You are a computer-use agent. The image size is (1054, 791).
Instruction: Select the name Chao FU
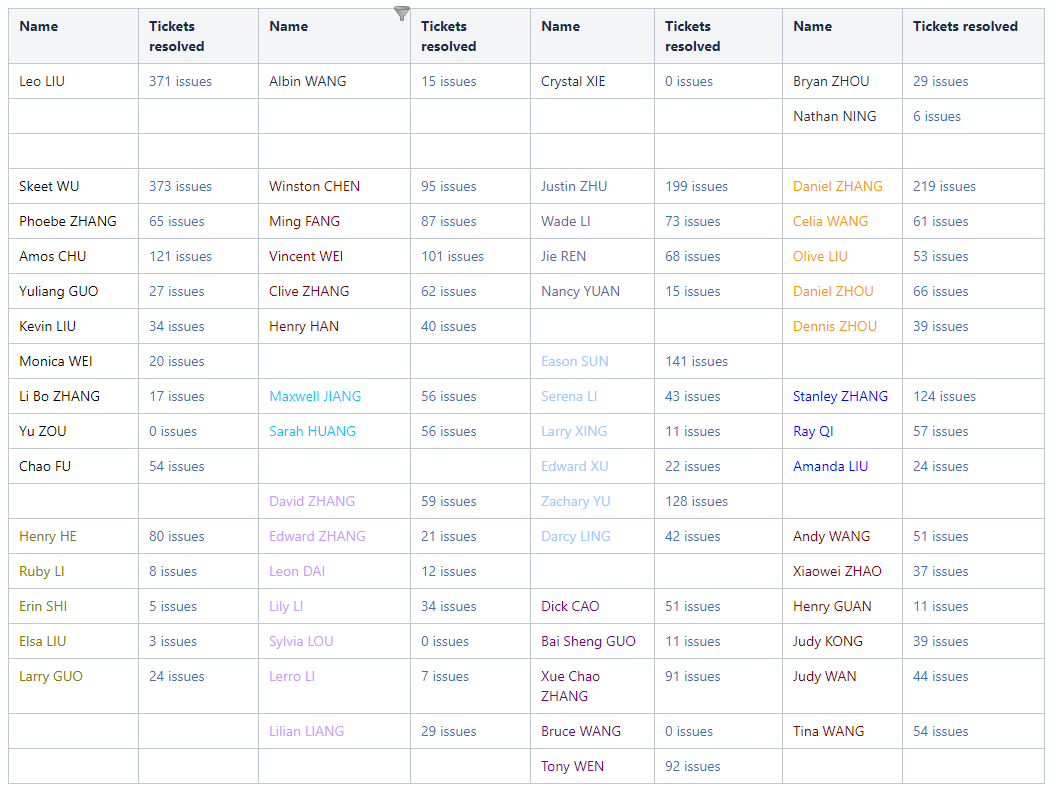(45, 466)
